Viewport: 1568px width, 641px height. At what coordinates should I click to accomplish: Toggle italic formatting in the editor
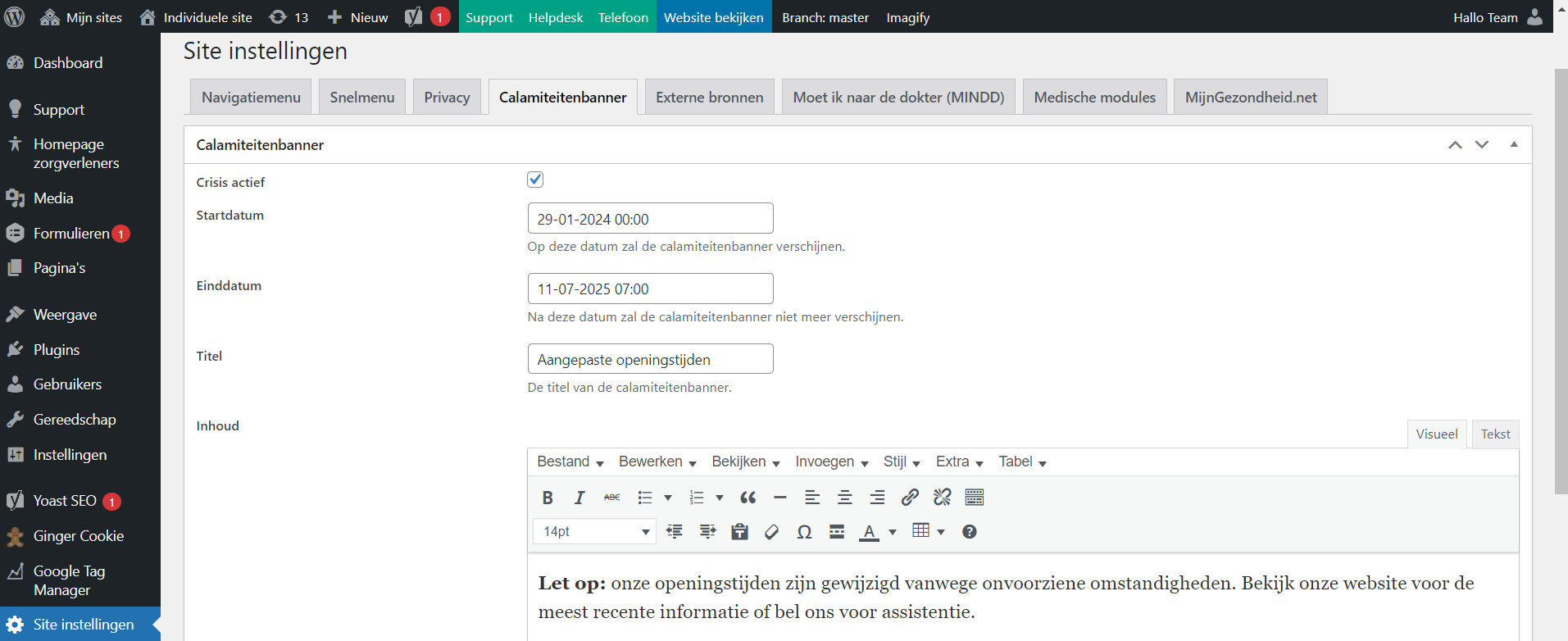(x=579, y=498)
